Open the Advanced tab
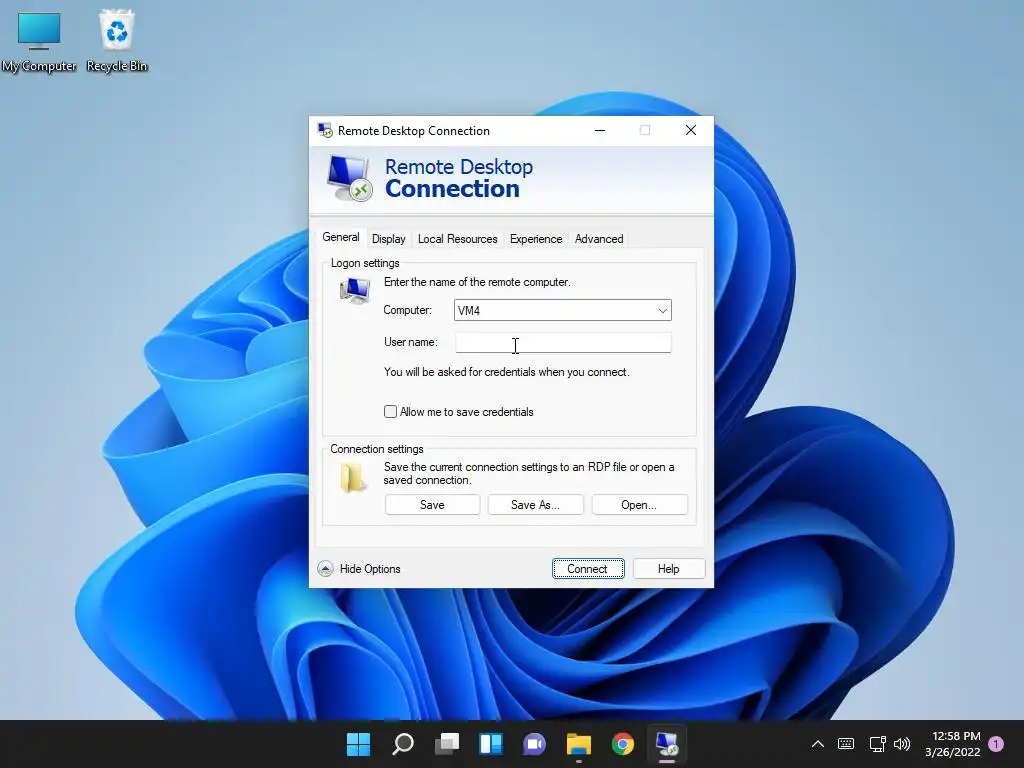This screenshot has width=1024, height=768. coord(599,239)
